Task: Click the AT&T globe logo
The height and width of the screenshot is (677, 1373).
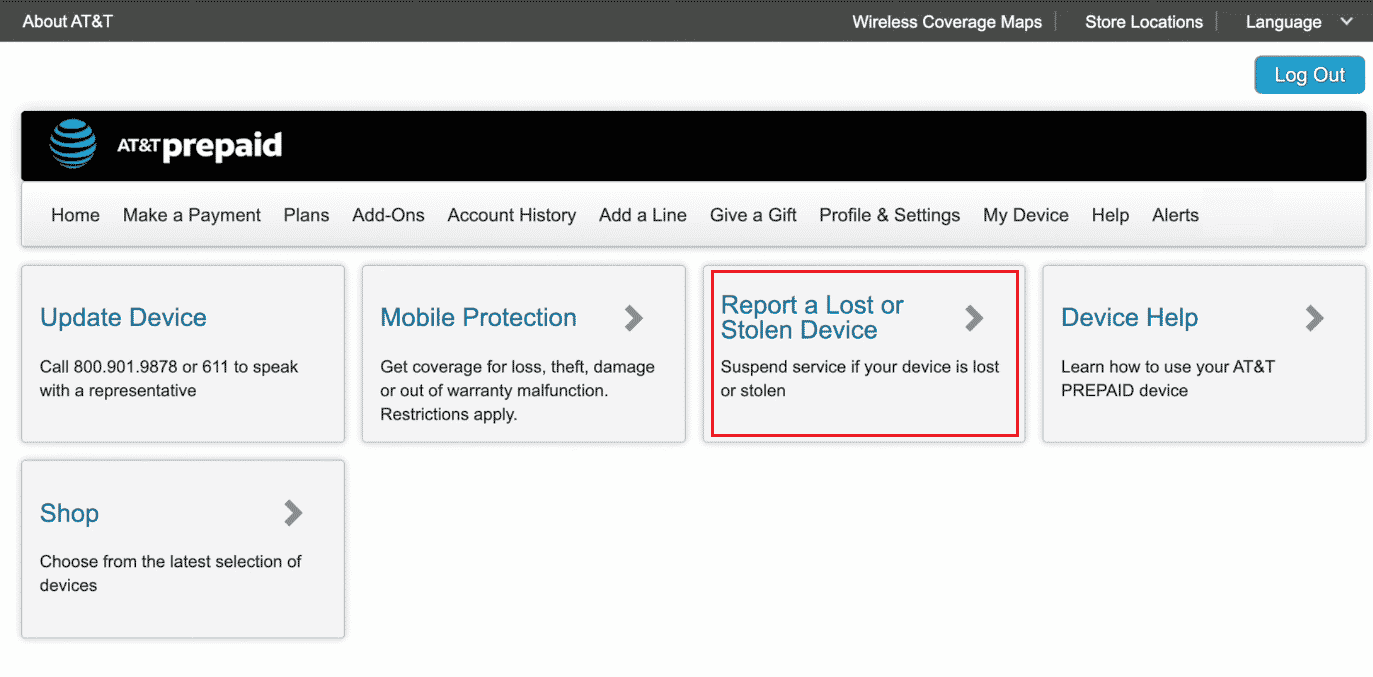Action: 73,144
